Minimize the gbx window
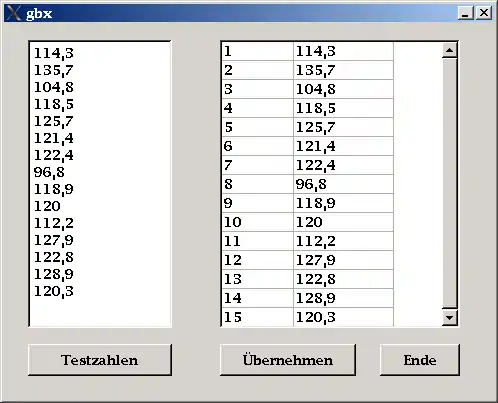The image size is (498, 403). (x=465, y=13)
